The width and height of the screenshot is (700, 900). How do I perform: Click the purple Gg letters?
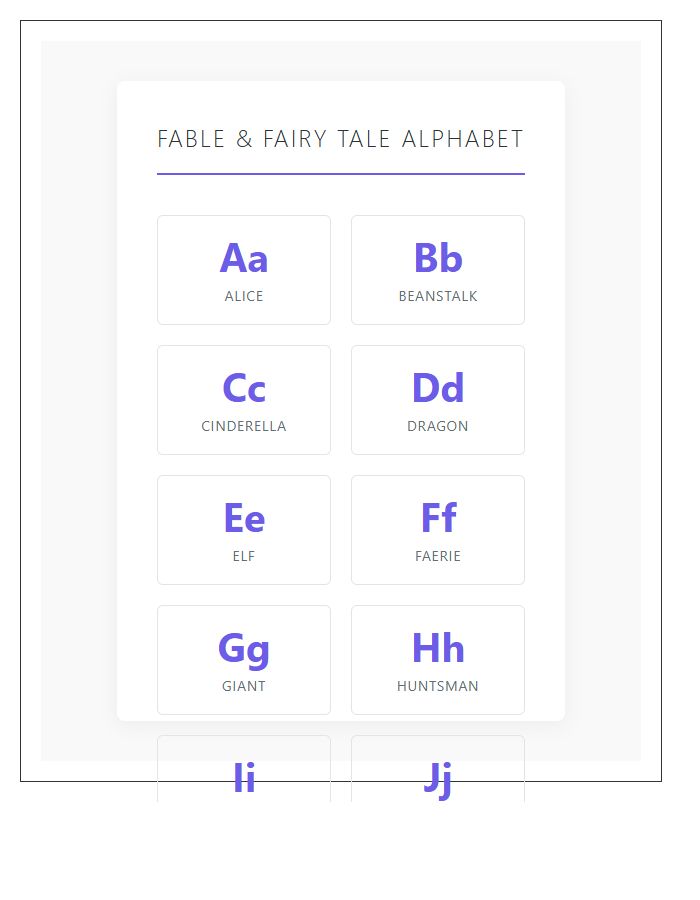point(244,647)
